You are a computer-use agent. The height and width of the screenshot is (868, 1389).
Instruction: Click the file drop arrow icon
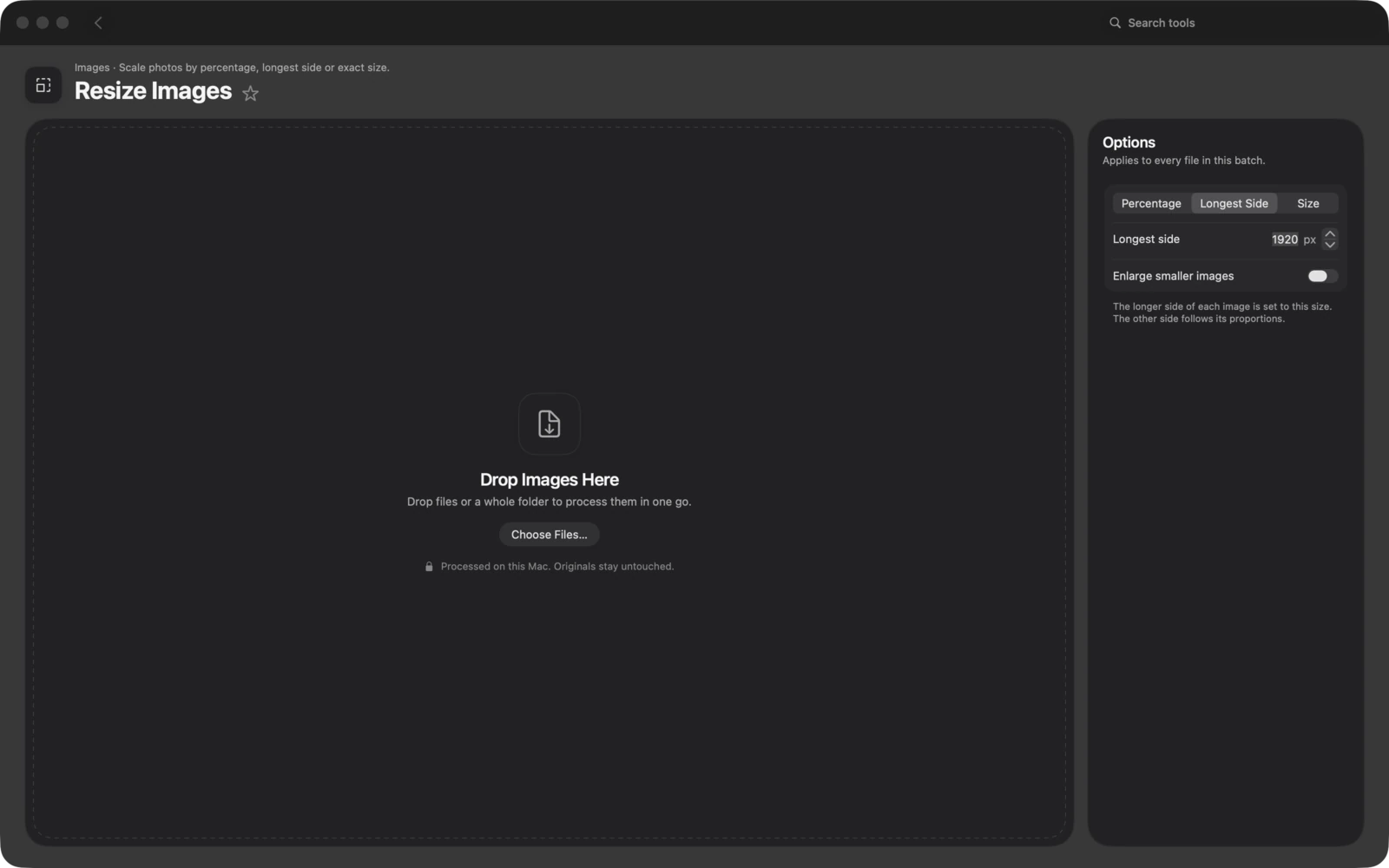click(550, 424)
